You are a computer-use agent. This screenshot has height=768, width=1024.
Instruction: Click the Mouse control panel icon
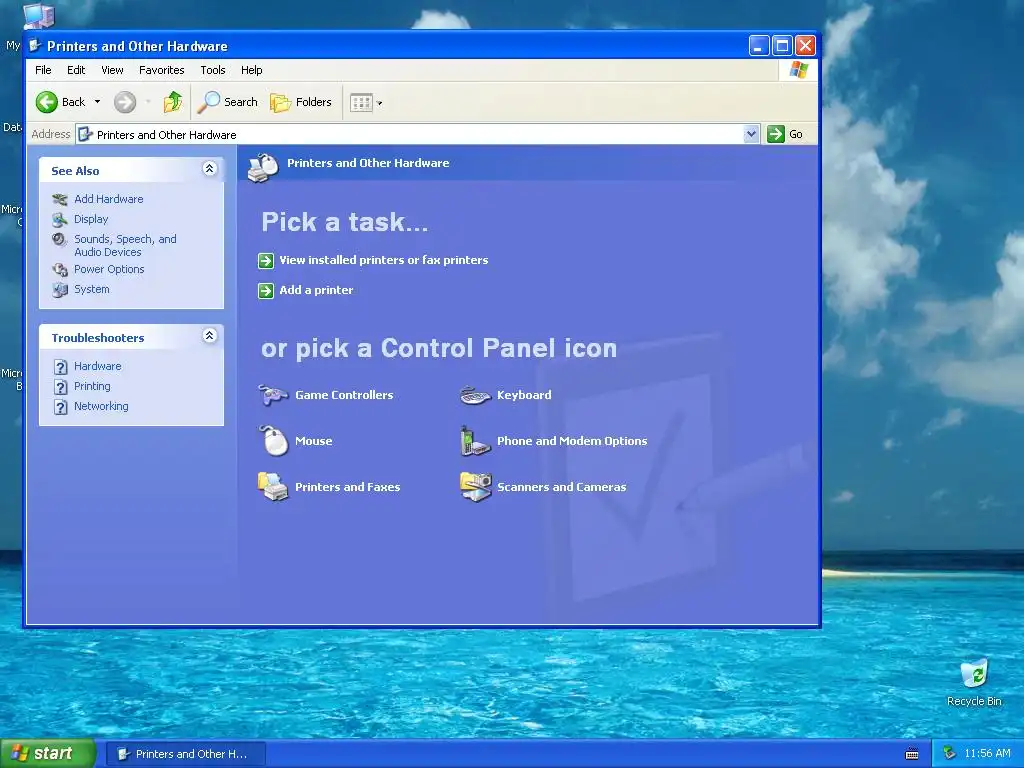274,441
